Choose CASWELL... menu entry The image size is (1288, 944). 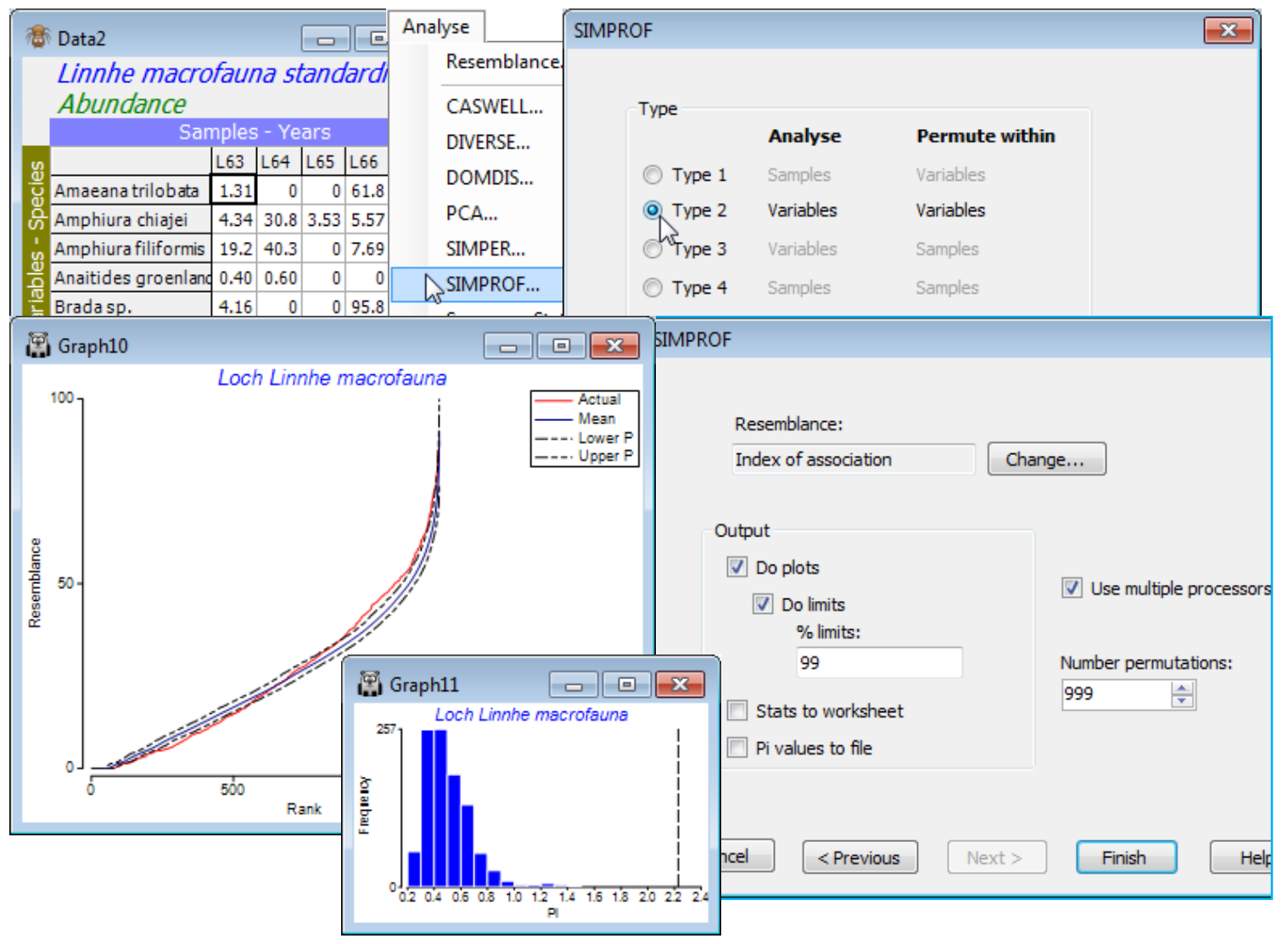tap(495, 107)
